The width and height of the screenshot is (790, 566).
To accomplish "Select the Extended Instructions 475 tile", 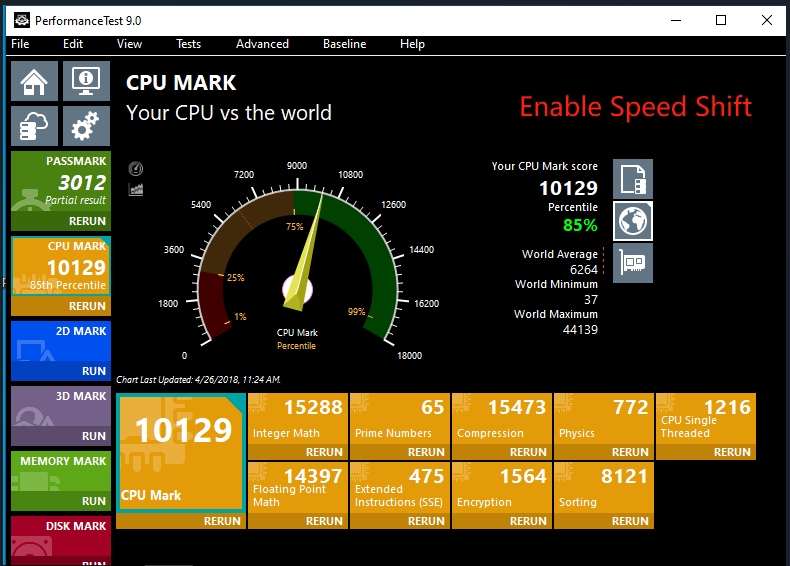I will [x=400, y=488].
